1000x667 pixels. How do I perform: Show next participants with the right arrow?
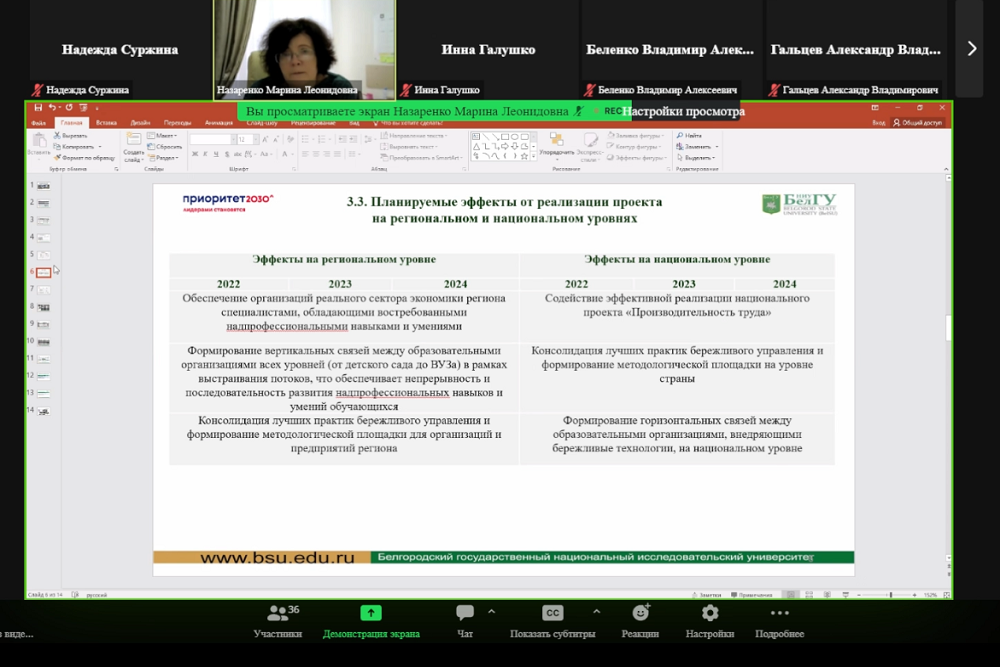(971, 48)
